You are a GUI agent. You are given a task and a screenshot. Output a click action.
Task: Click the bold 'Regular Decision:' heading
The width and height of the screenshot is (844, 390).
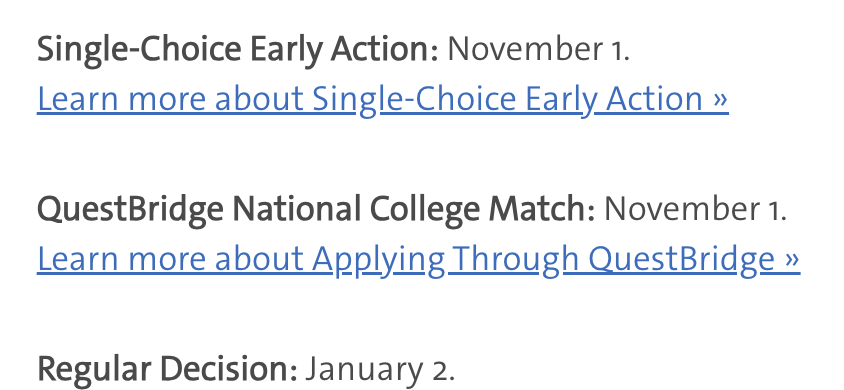[x=167, y=370]
